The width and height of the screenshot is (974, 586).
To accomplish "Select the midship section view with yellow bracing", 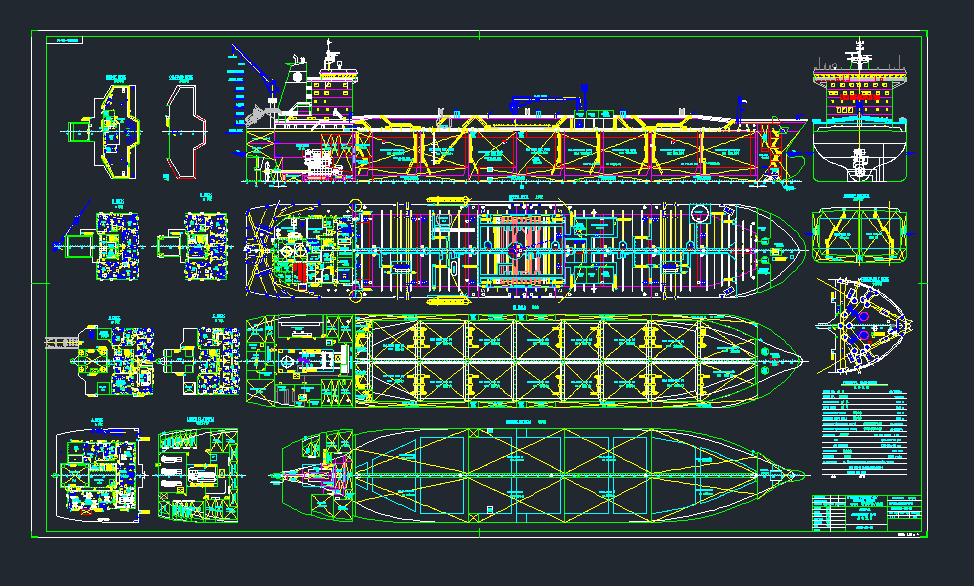I will pyautogui.click(x=859, y=236).
